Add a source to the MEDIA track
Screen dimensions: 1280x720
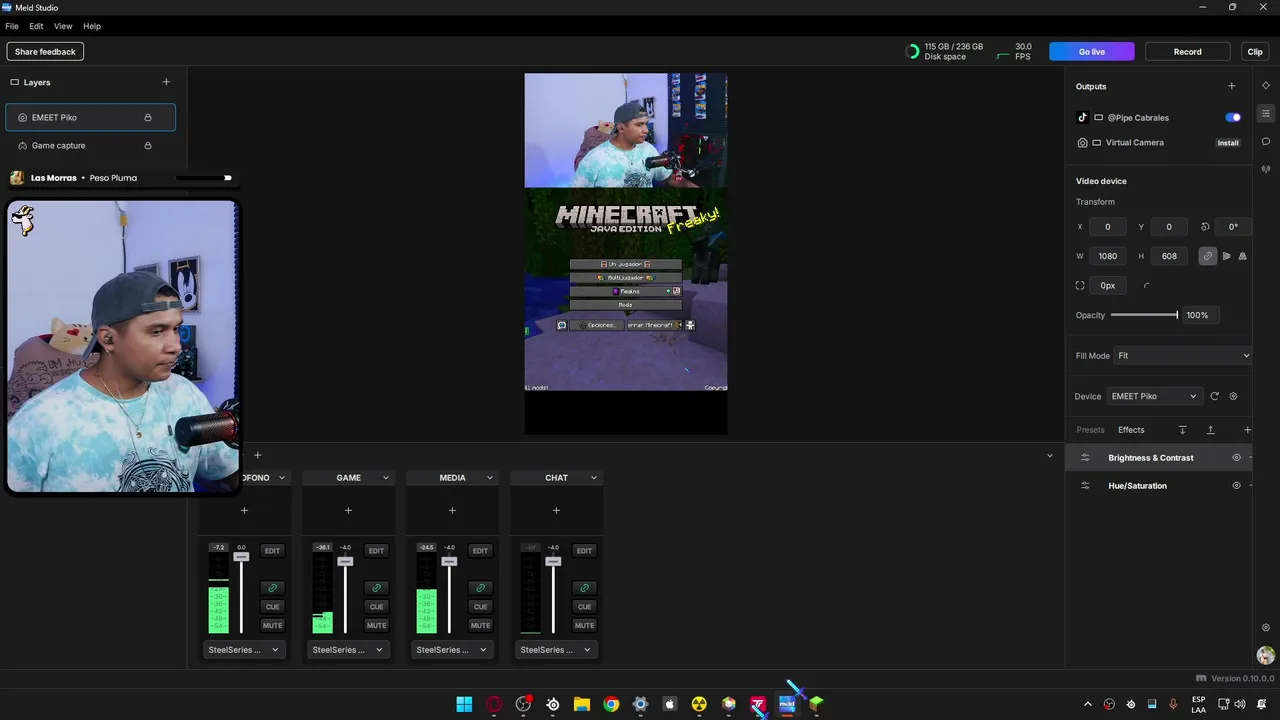point(452,511)
